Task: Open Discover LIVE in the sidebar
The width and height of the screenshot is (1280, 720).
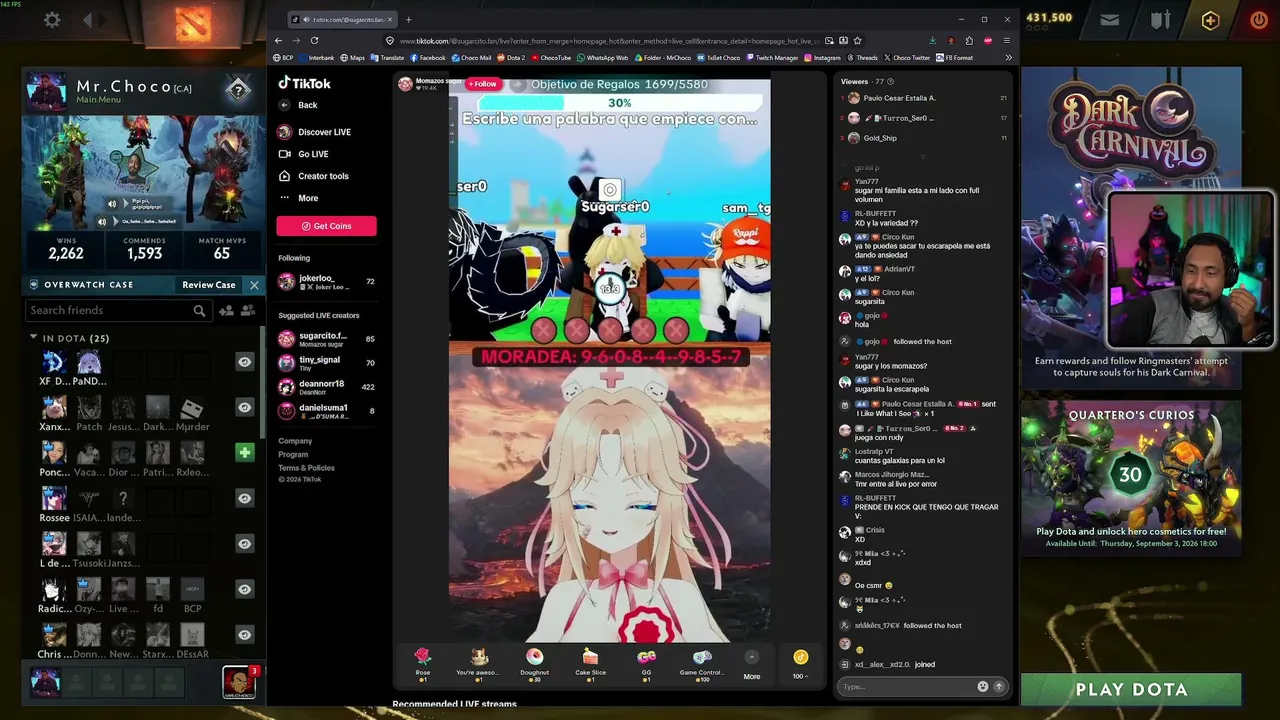Action: 314,132
